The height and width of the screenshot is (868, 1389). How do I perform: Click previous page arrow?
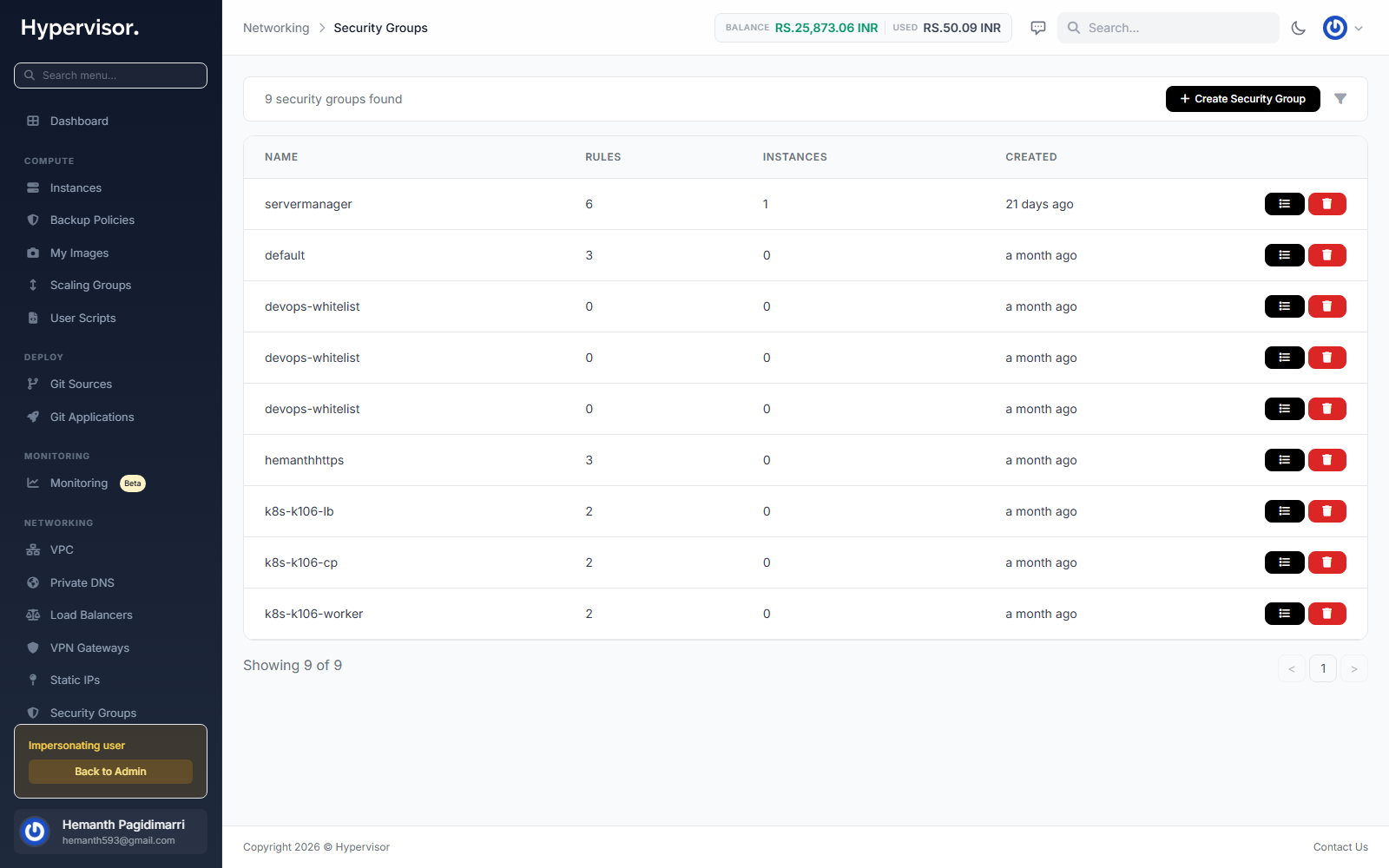[x=1292, y=668]
